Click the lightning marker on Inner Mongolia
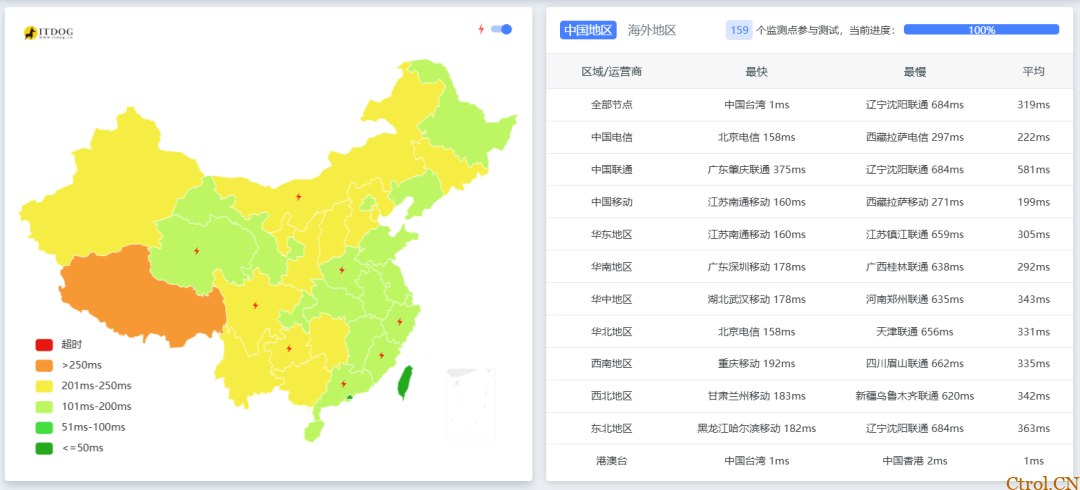The height and width of the screenshot is (490, 1080). click(298, 197)
